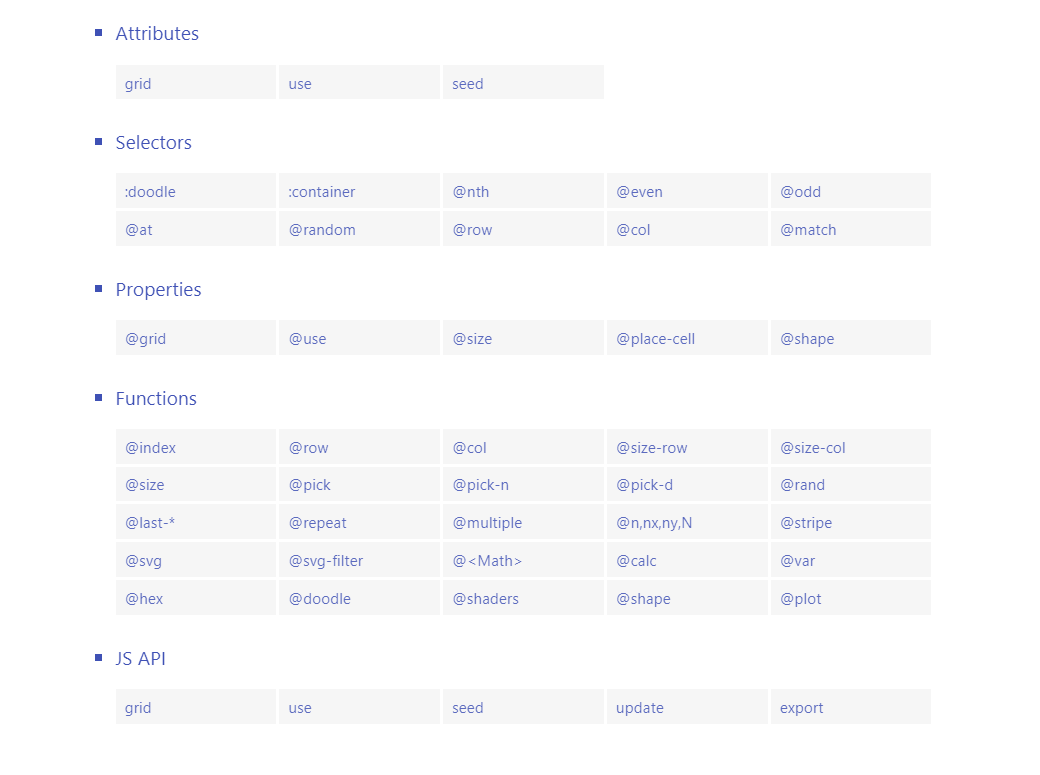Open the @place-cell property
This screenshot has height=775, width=1040.
[x=687, y=337]
